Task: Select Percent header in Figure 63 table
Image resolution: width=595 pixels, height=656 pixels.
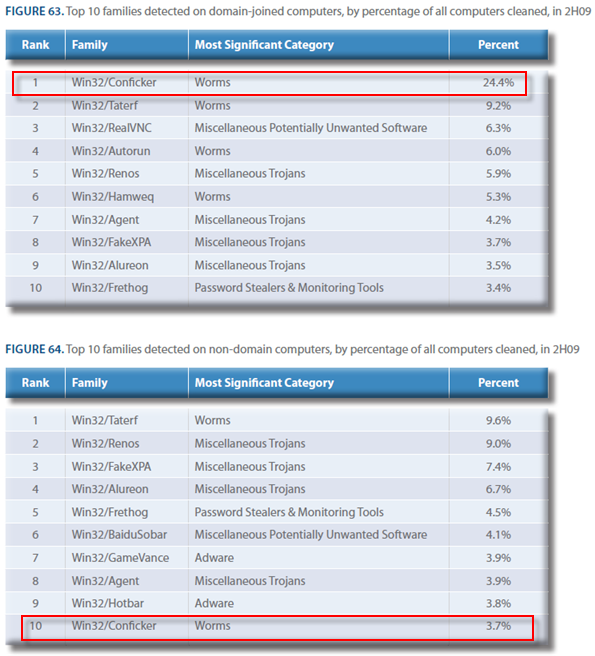Action: (498, 45)
